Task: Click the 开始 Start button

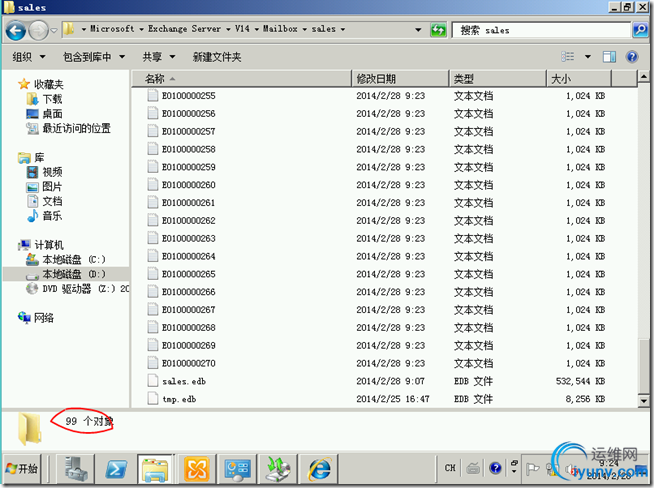Action: point(22,468)
